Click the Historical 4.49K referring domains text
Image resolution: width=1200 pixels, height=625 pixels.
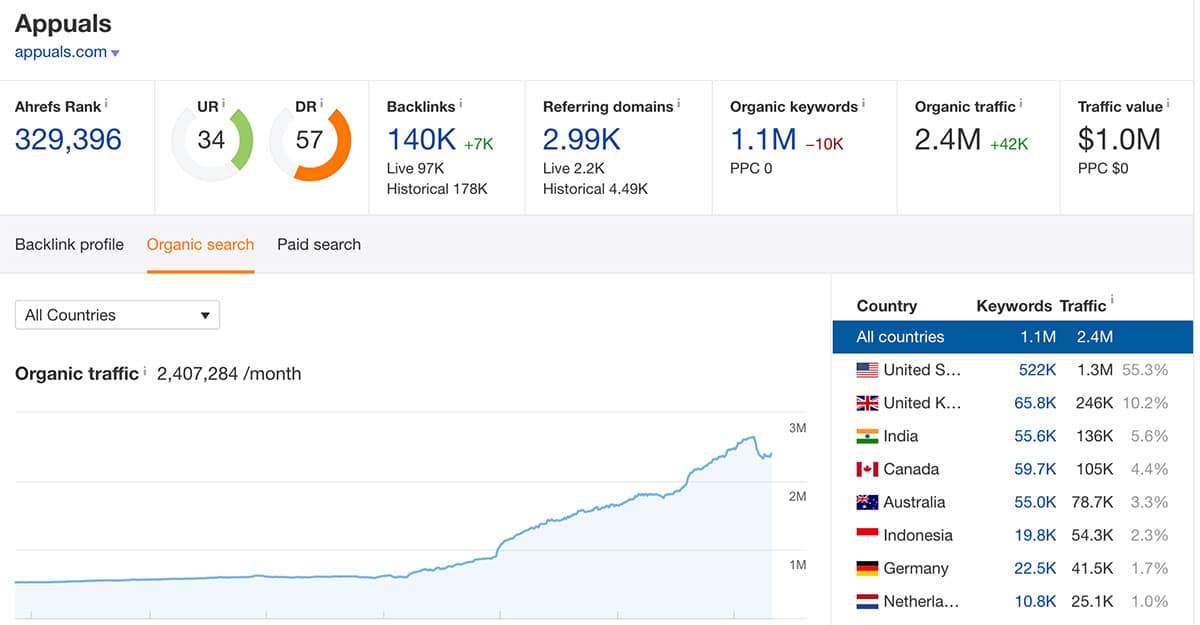point(596,188)
